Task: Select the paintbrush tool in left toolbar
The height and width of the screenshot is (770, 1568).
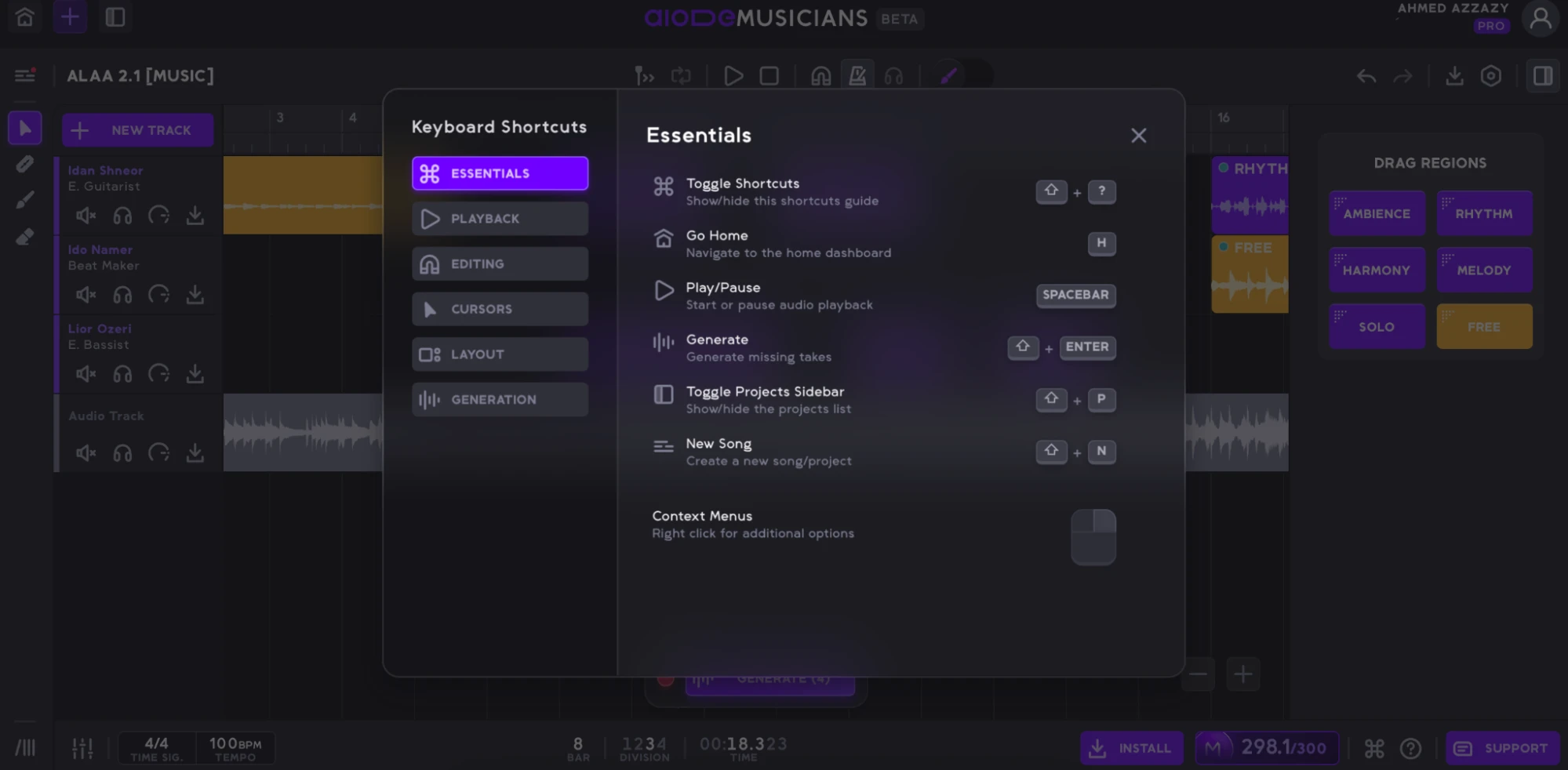Action: (25, 200)
